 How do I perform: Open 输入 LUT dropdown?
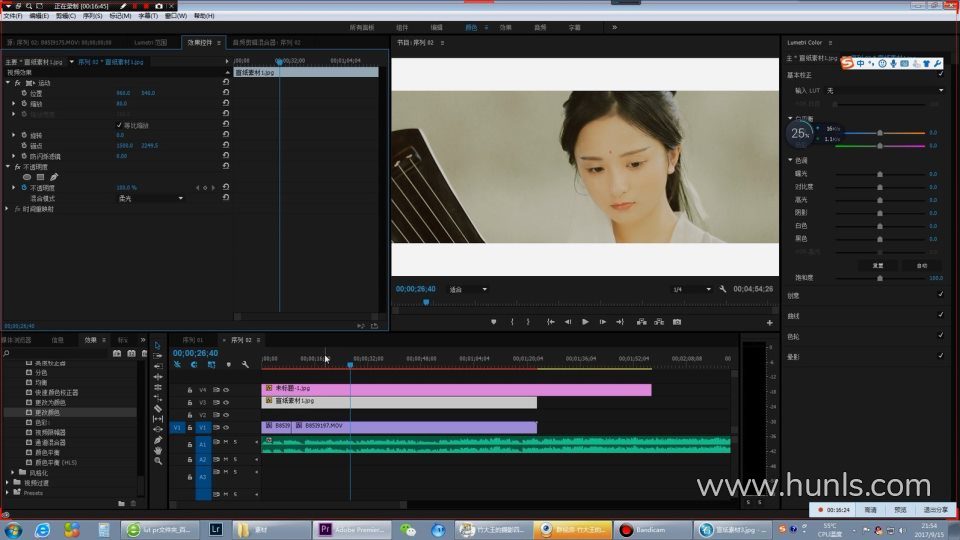tap(885, 91)
